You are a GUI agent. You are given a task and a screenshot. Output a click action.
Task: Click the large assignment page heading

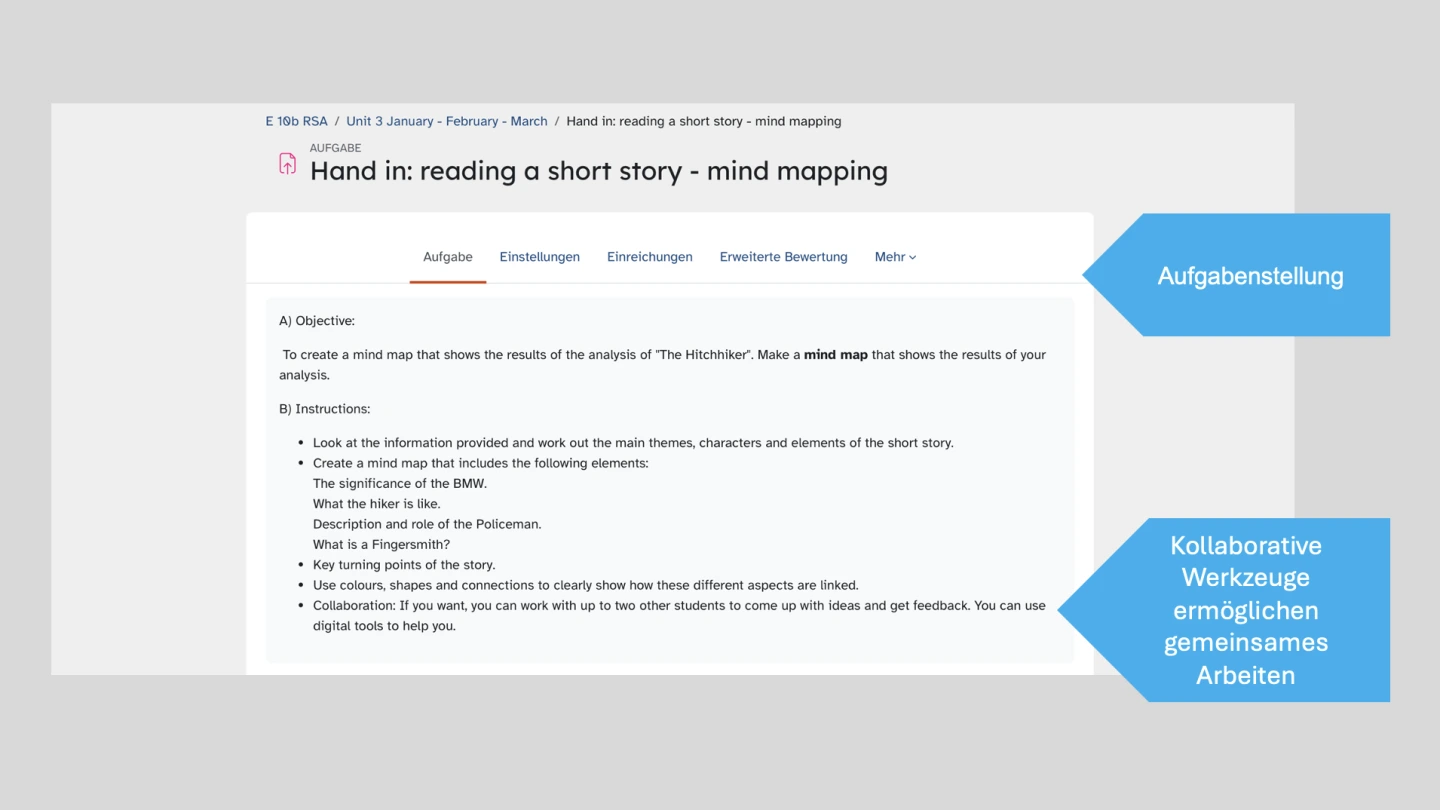point(598,171)
